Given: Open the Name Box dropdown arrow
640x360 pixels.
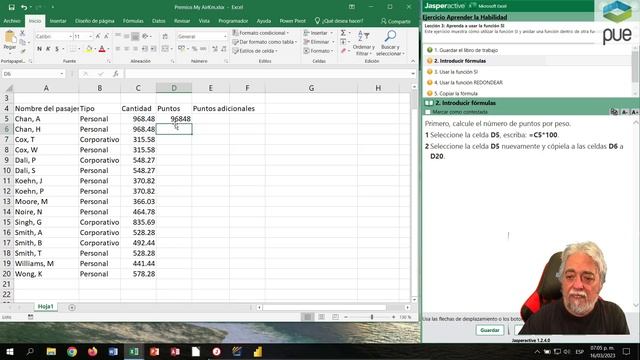Looking at the screenshot, I should point(62,74).
